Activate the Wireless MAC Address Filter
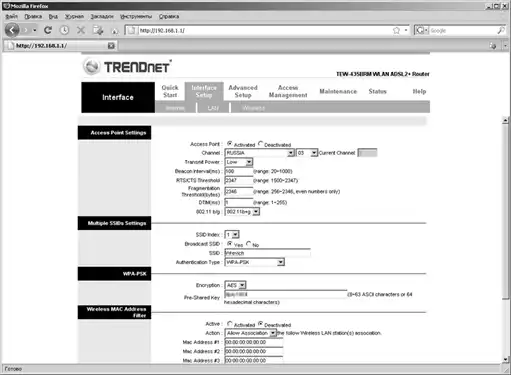This screenshot has width=511, height=375. [x=230, y=324]
